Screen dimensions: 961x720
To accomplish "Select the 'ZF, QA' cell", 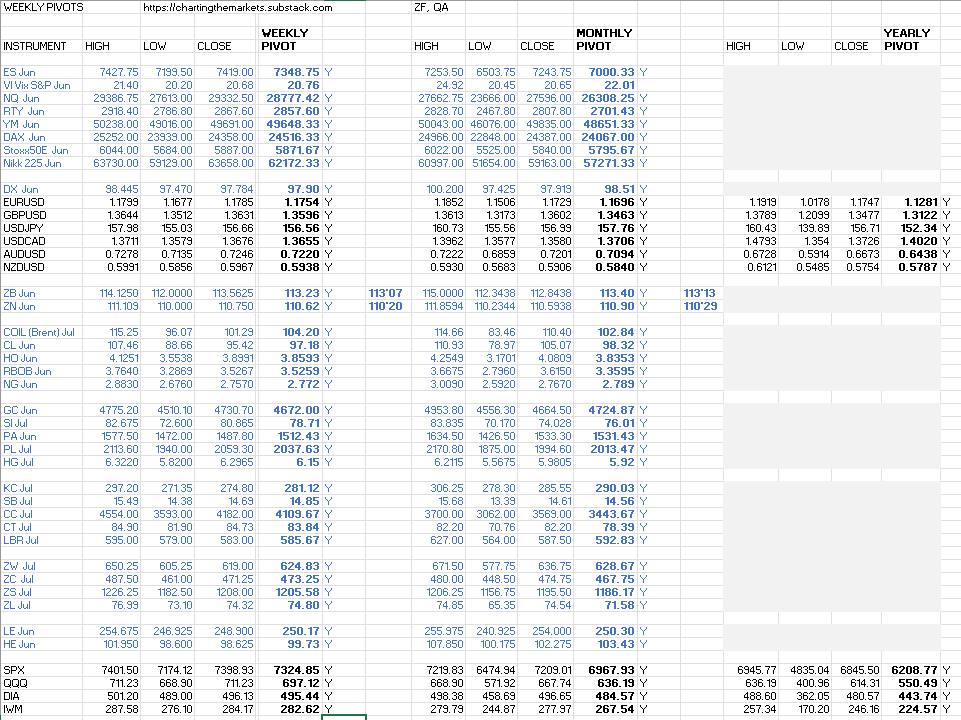I will [431, 7].
